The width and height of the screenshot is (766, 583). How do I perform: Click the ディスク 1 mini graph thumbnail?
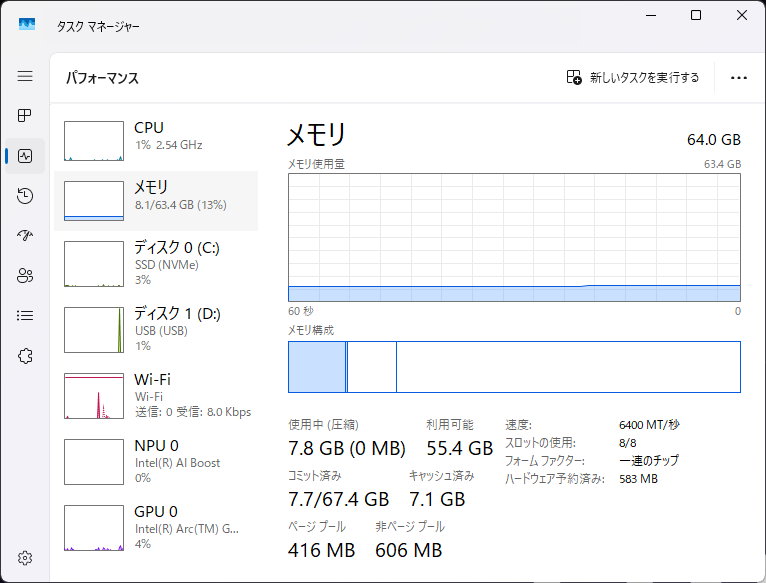[x=94, y=330]
